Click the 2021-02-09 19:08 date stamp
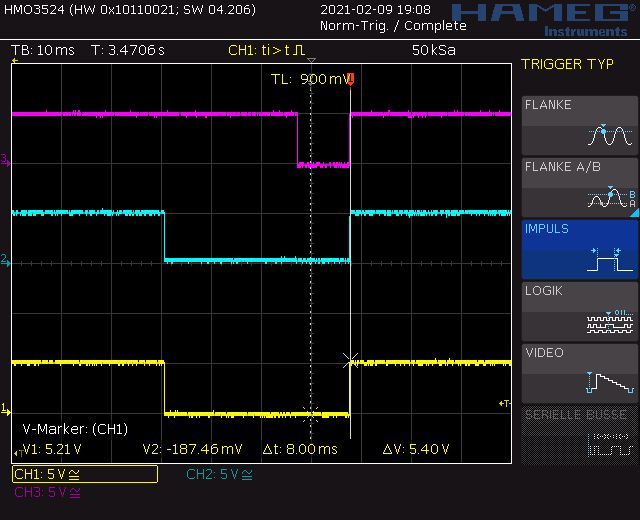640x520 pixels. click(x=375, y=9)
